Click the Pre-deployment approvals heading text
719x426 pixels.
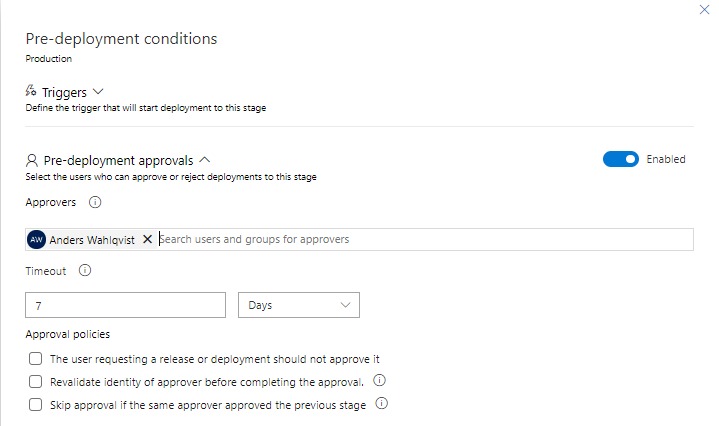(118, 160)
